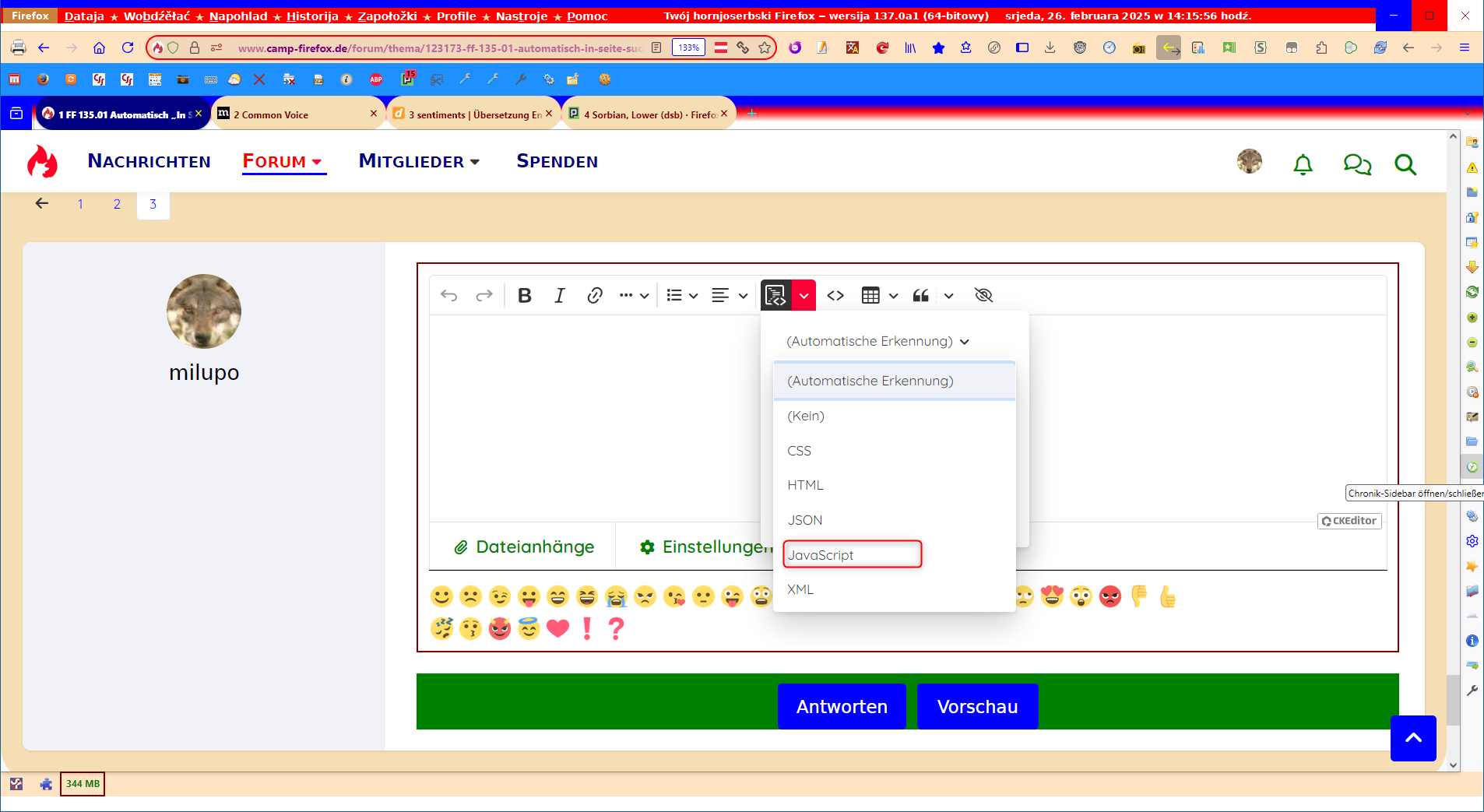The image size is (1484, 812).
Task: Open the site search magnifier
Action: (1405, 164)
